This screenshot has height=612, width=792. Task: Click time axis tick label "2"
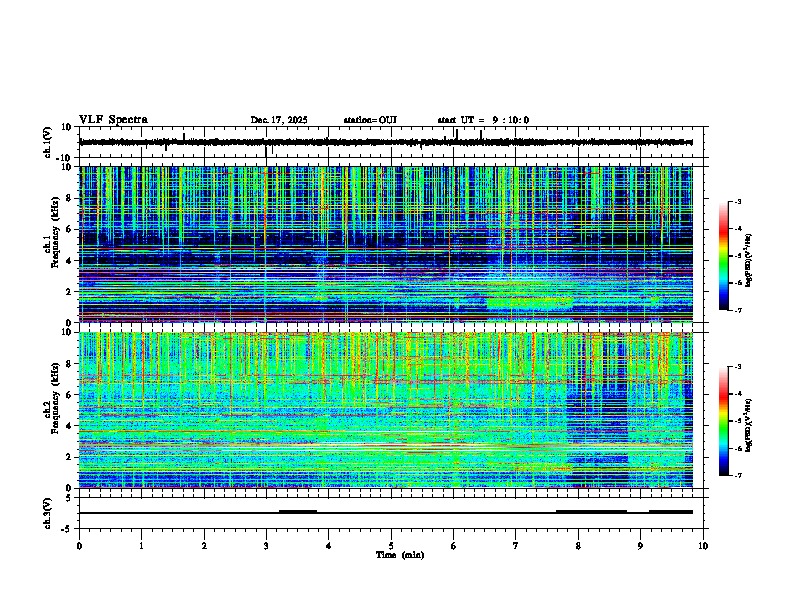(x=204, y=546)
